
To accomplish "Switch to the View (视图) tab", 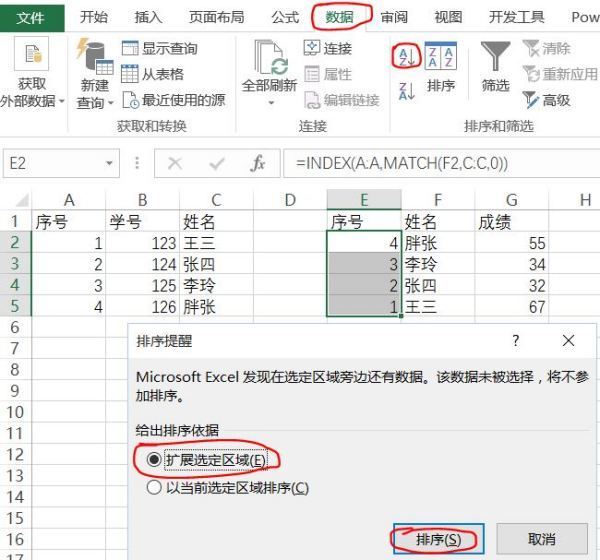I will point(448,17).
